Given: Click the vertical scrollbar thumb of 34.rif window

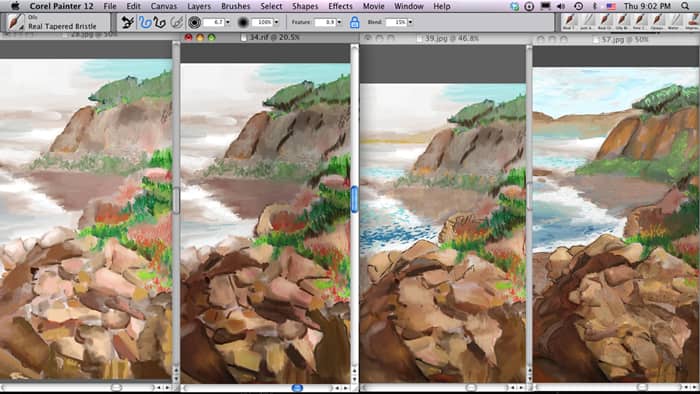Looking at the screenshot, I should 354,199.
